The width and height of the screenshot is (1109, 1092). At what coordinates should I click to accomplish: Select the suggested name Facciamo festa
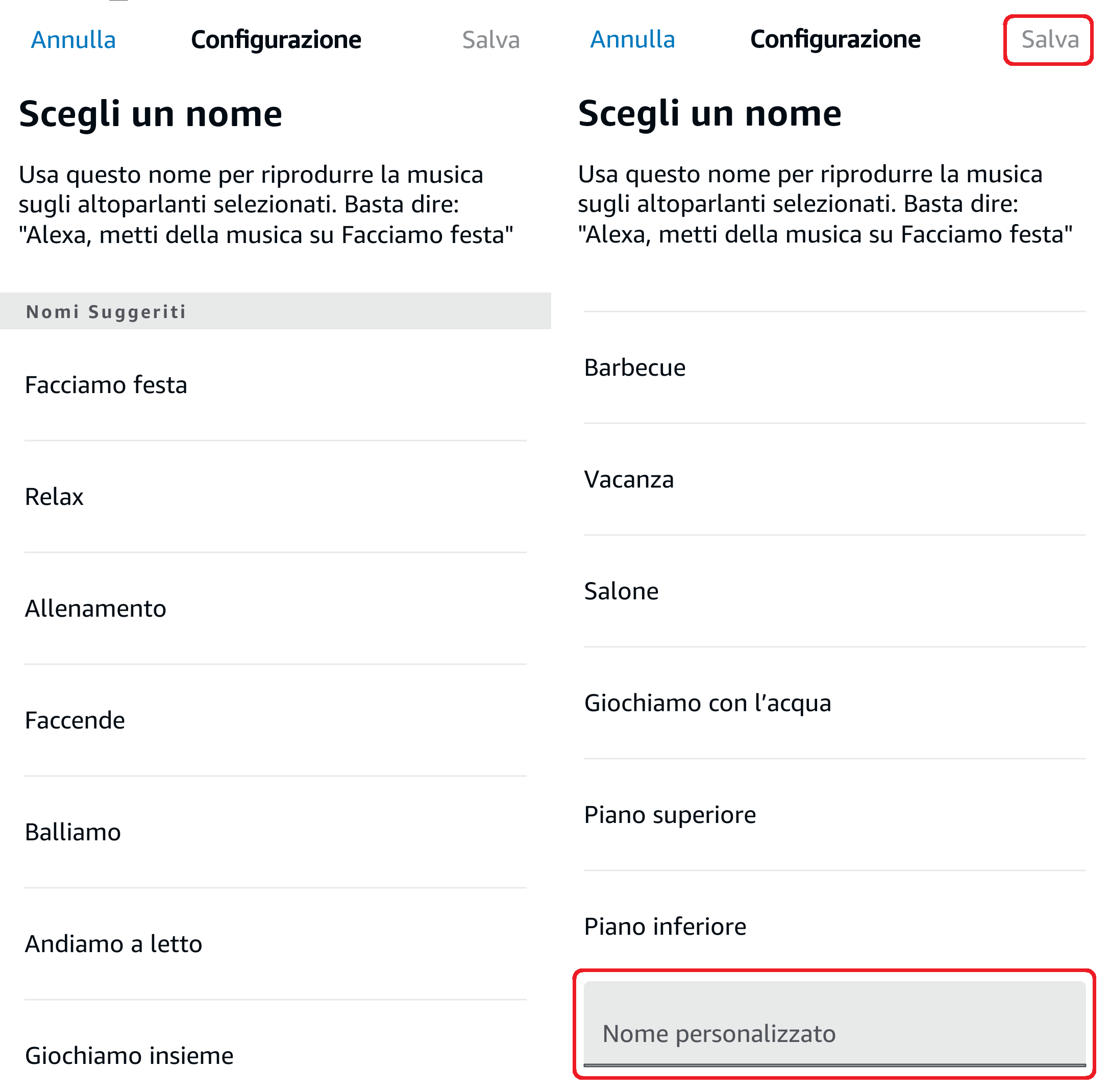point(106,385)
